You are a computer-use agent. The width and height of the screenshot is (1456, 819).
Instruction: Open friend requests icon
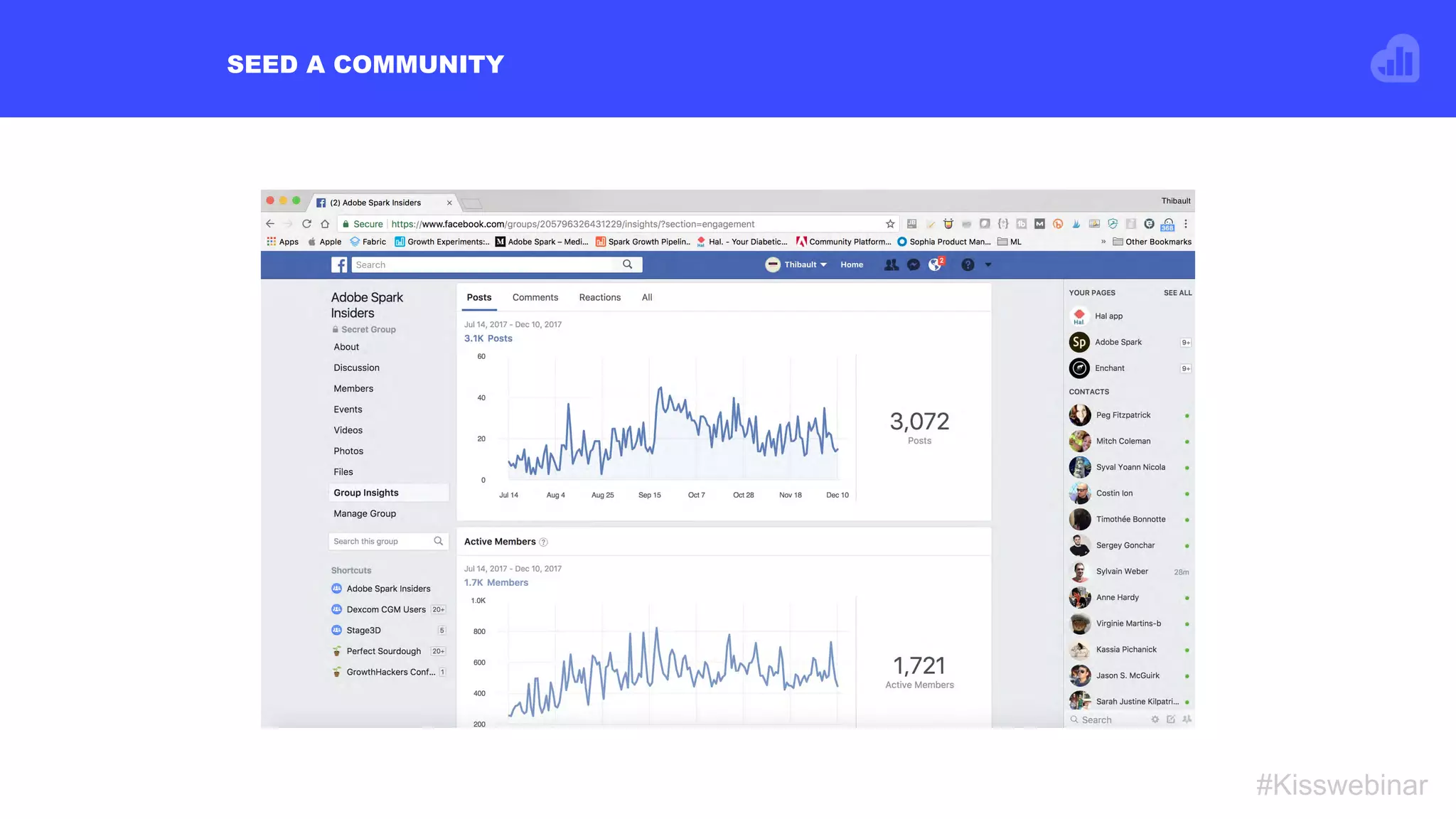click(891, 264)
